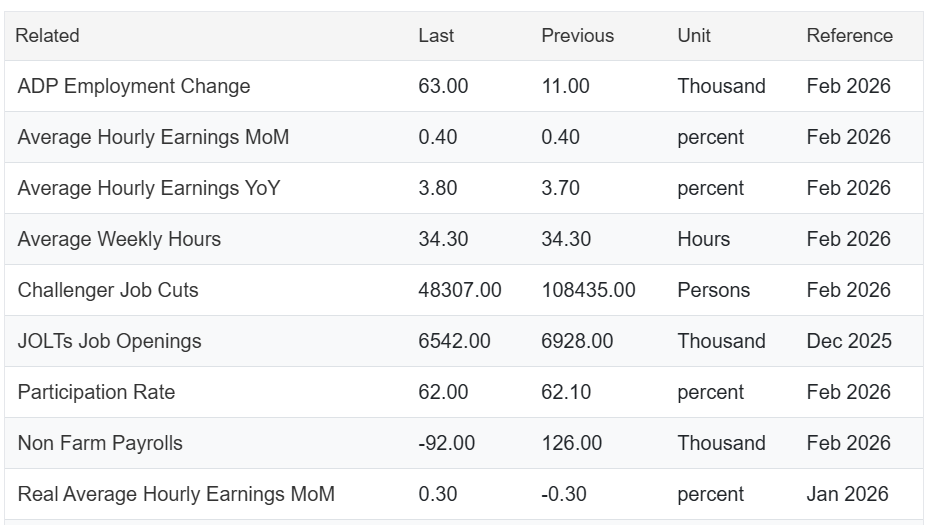Open Average Hourly Earnings MoM indicator
Viewport: 929px width, 525px height.
point(153,137)
